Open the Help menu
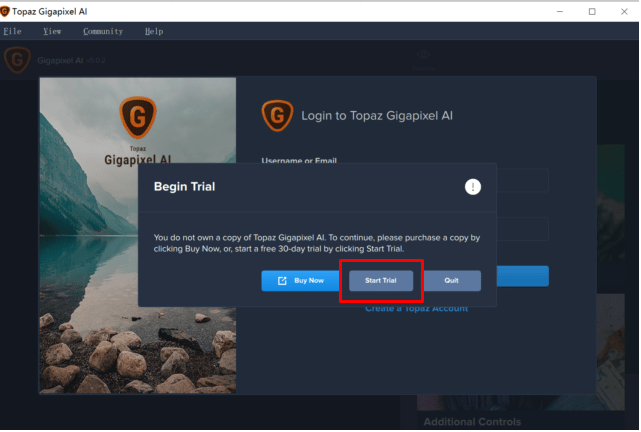The width and height of the screenshot is (641, 432). pos(154,31)
